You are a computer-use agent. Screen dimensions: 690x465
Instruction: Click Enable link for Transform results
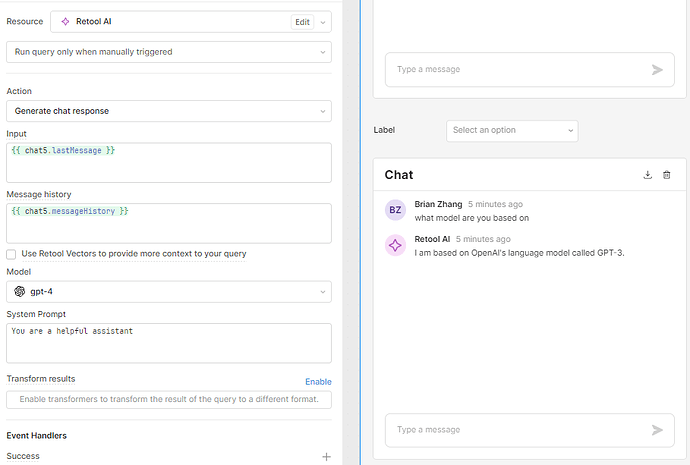click(x=318, y=381)
